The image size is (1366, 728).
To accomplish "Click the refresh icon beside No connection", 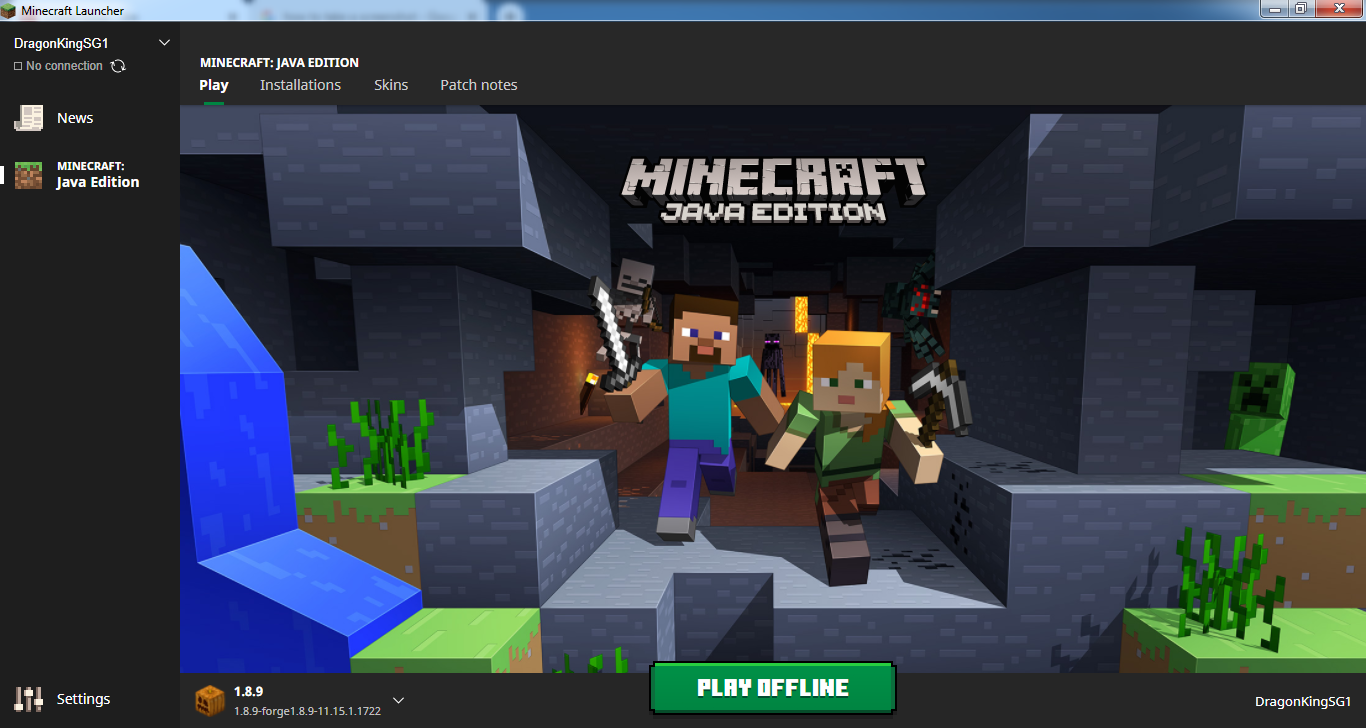I will [118, 66].
